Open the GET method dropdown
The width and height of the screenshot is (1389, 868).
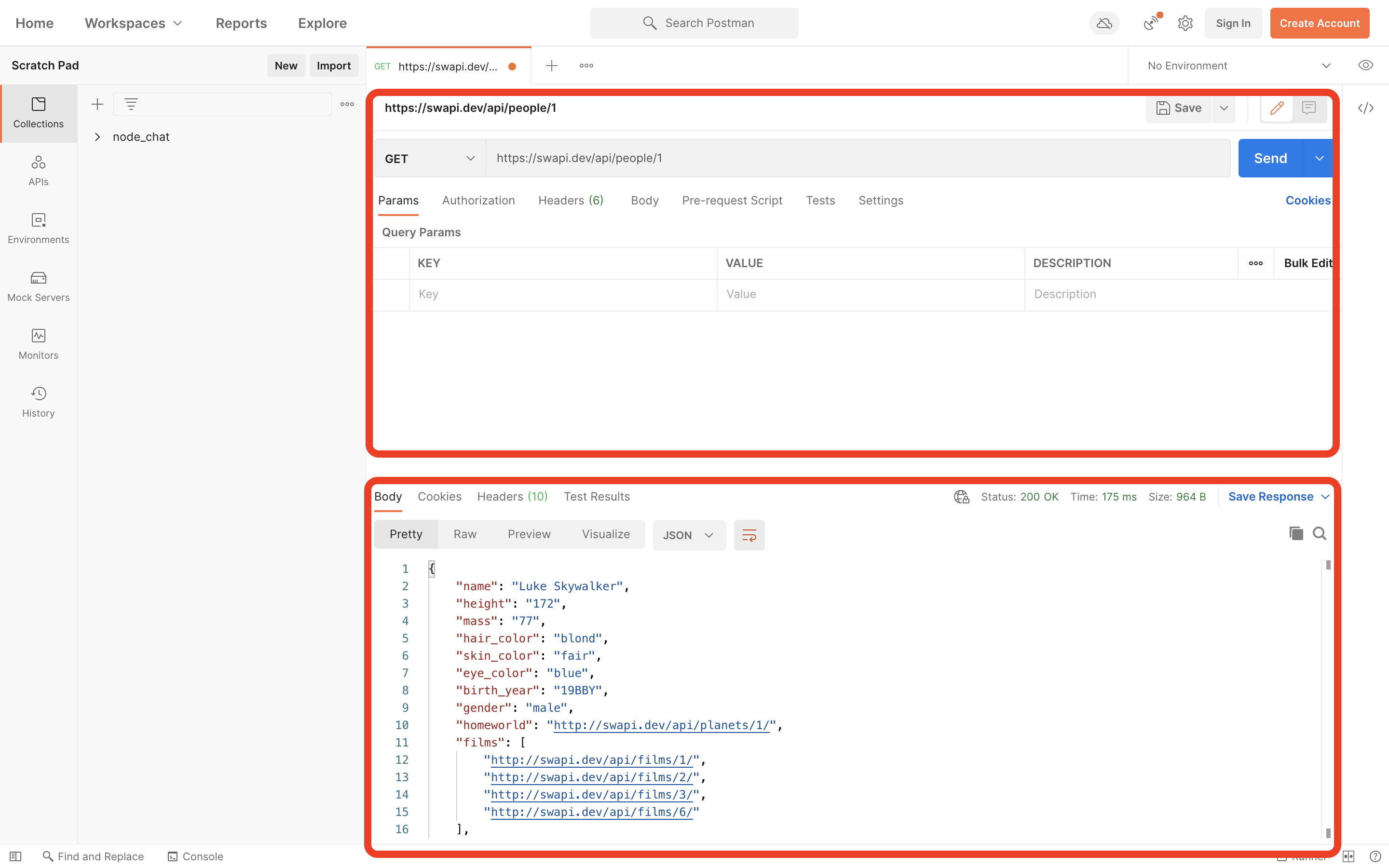pyautogui.click(x=429, y=159)
